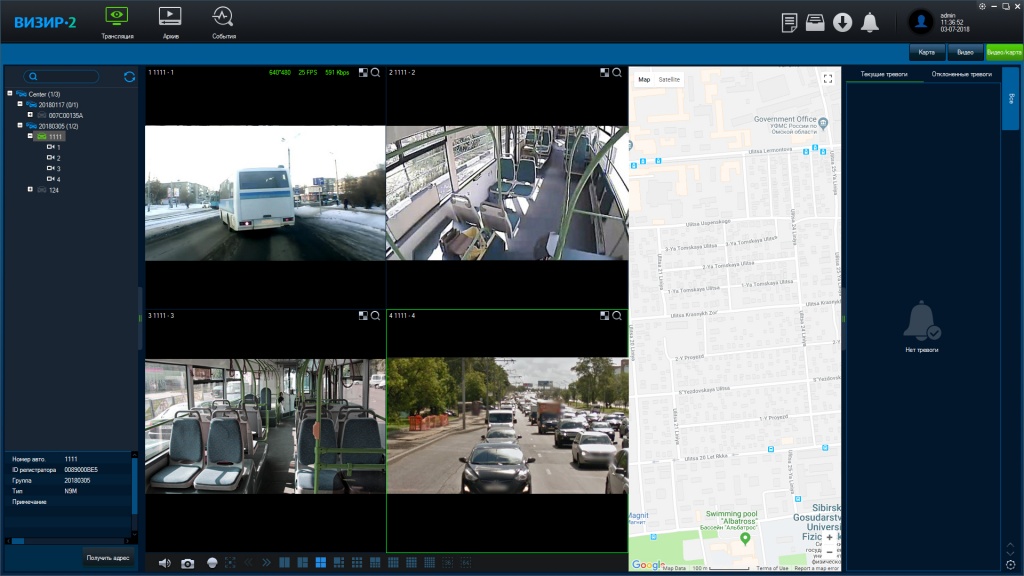Click the Получить адрес button

[x=107, y=557]
